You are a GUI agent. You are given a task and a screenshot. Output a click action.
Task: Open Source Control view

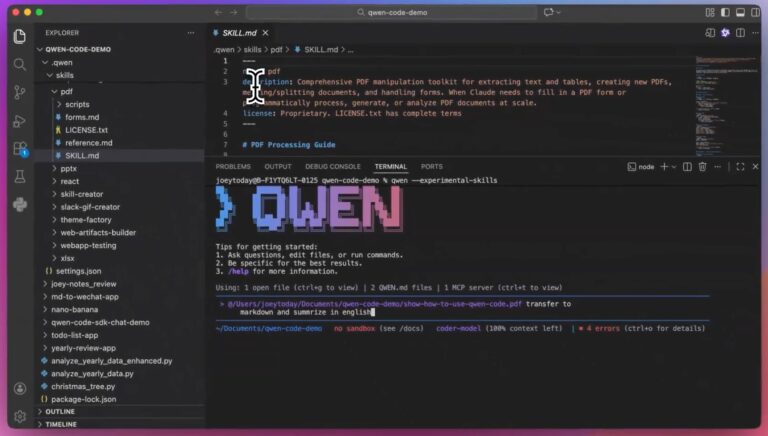[20, 92]
